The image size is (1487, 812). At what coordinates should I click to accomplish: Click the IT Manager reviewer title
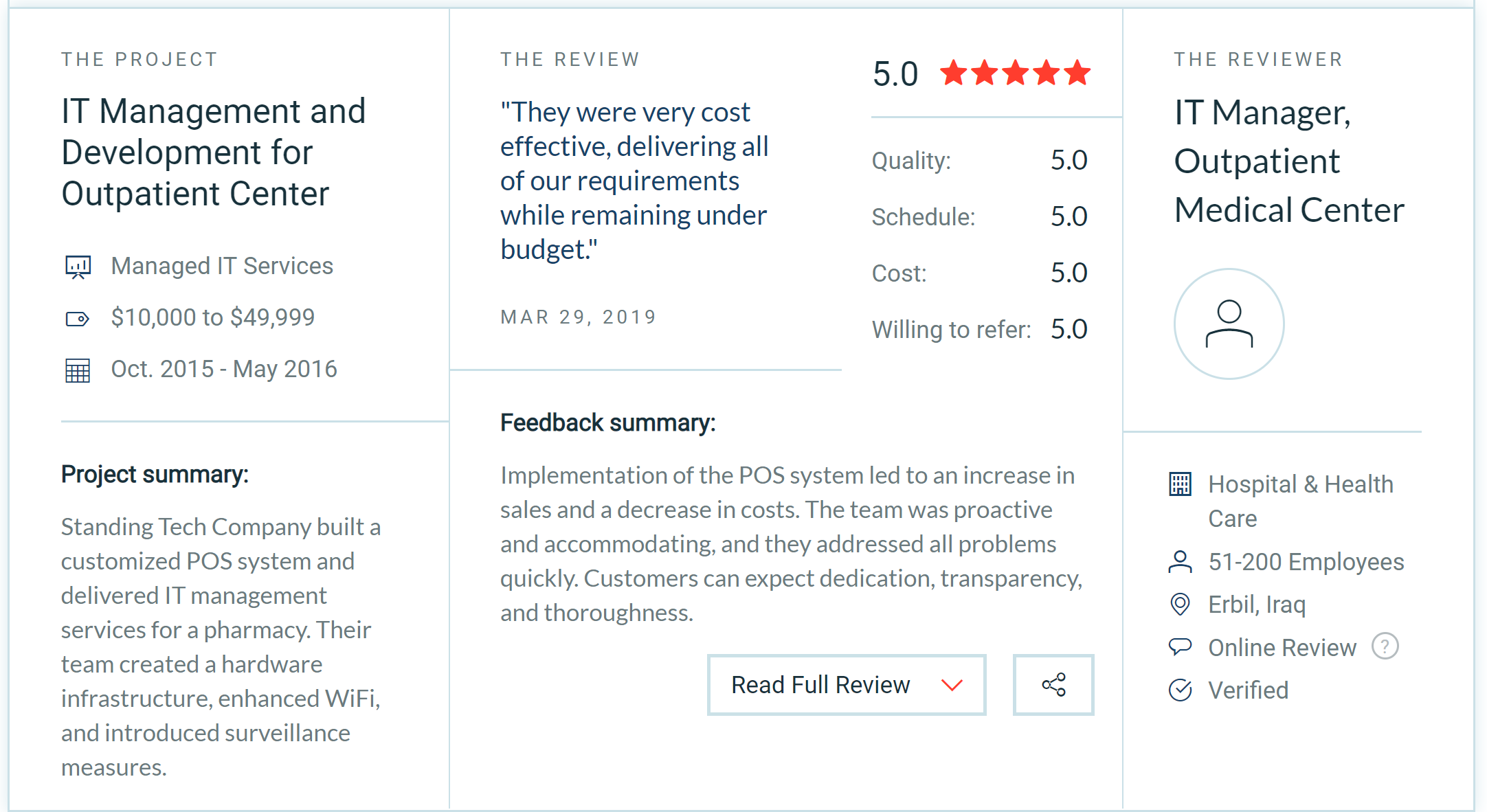coord(1289,161)
